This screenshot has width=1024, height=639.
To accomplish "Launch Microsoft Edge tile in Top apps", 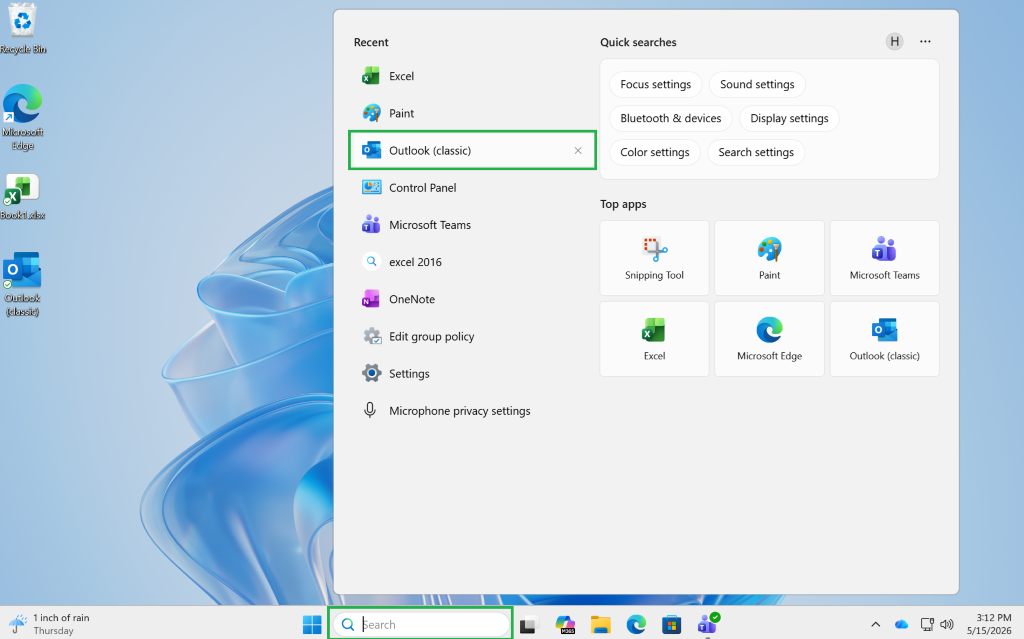I will [x=769, y=339].
